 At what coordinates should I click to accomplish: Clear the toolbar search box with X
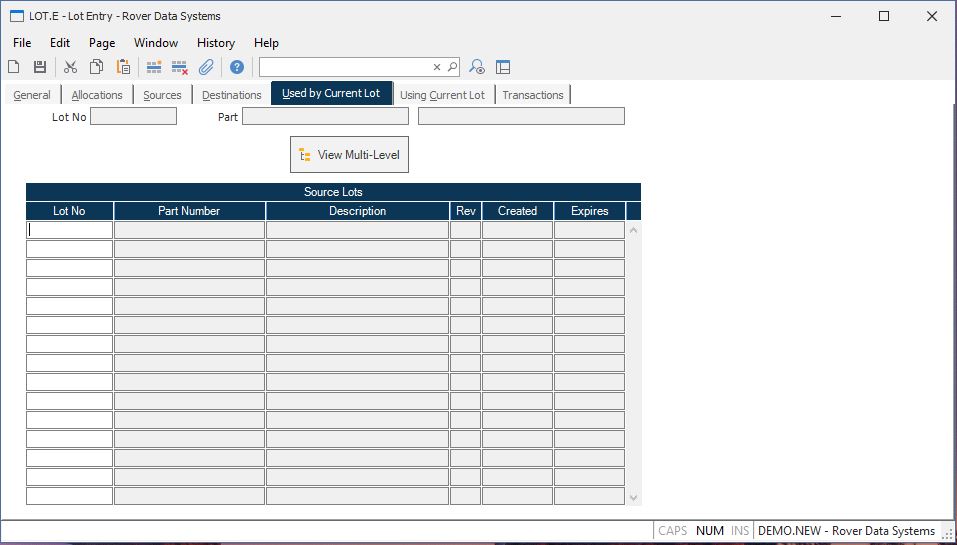437,67
